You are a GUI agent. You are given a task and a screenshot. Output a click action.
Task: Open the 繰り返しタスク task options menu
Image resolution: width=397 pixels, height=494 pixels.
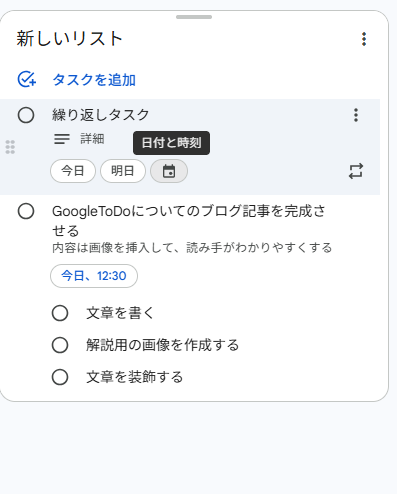click(x=356, y=115)
